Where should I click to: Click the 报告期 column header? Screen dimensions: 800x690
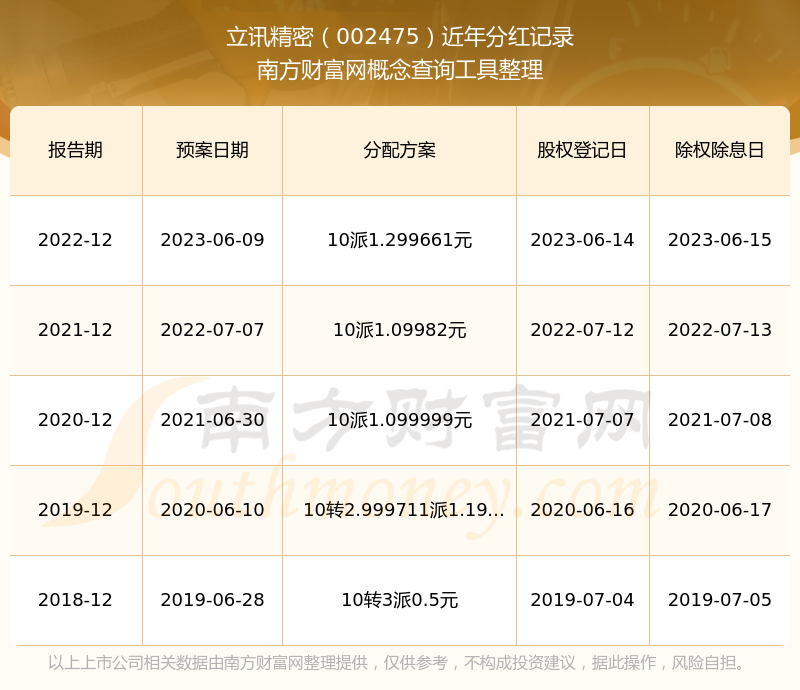pos(76,151)
